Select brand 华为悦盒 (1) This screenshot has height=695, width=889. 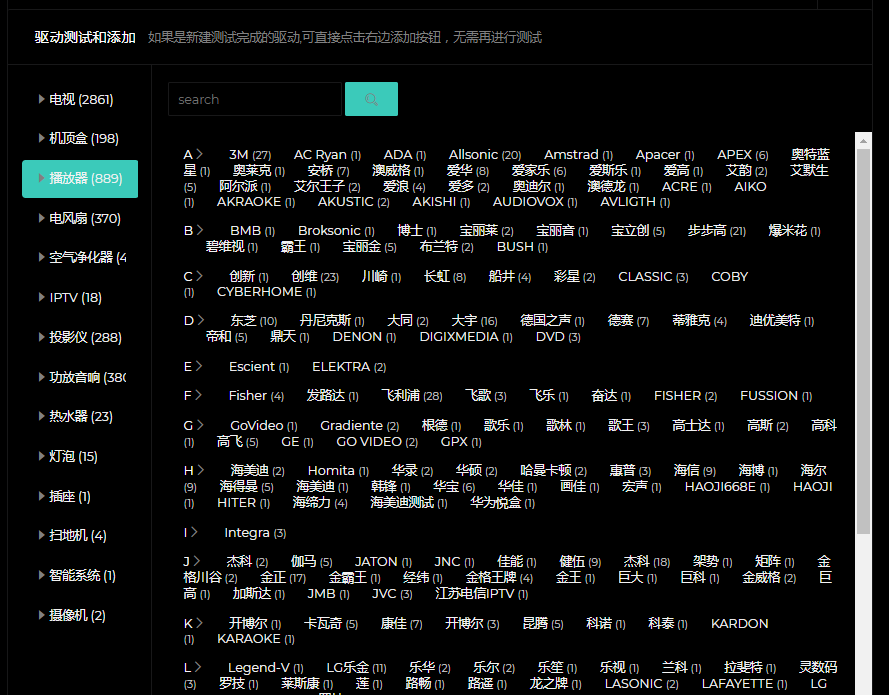[502, 503]
